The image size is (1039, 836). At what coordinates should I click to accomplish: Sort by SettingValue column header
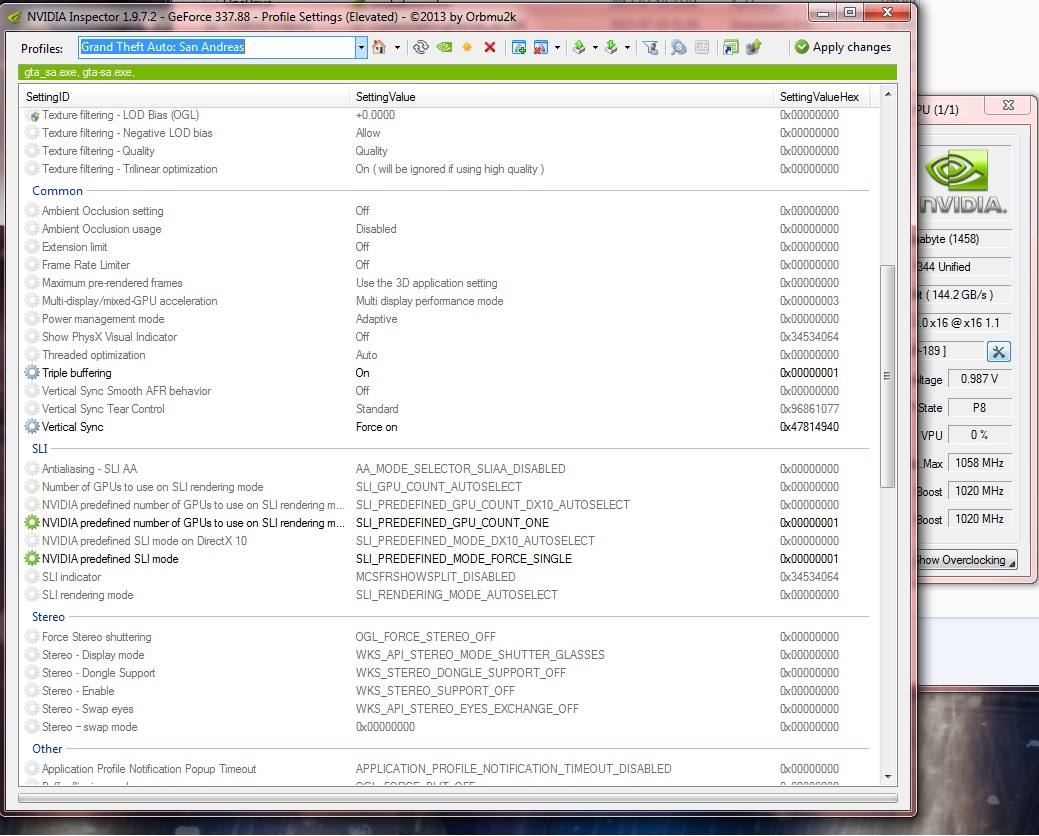(x=561, y=97)
